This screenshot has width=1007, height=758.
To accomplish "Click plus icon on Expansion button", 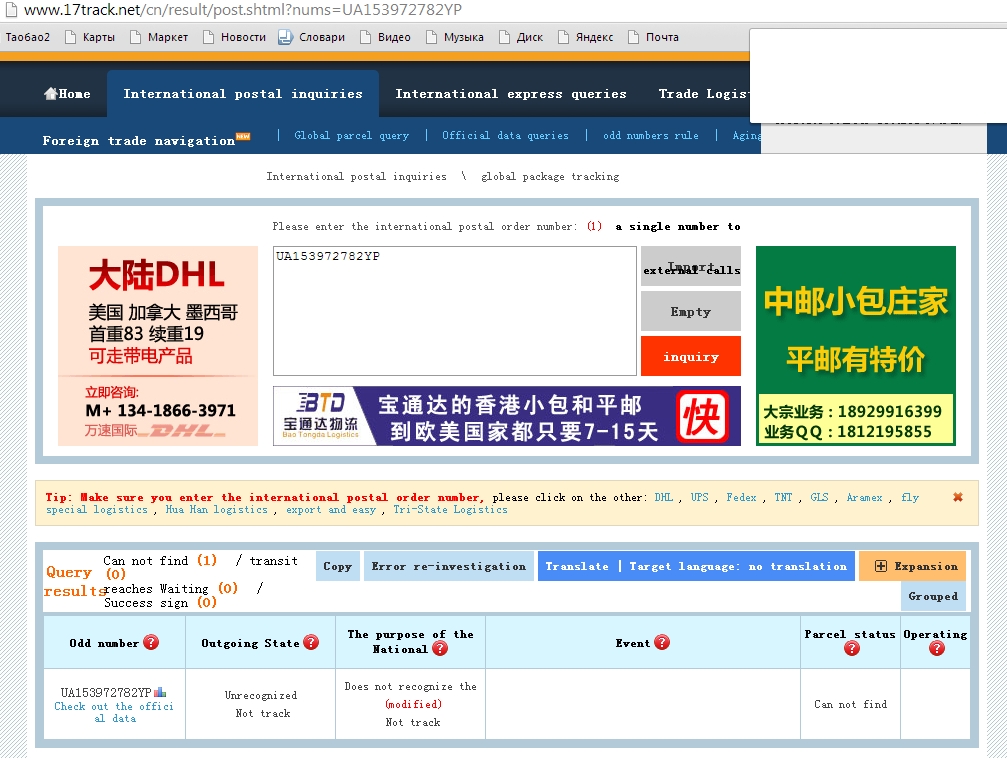I will [880, 566].
